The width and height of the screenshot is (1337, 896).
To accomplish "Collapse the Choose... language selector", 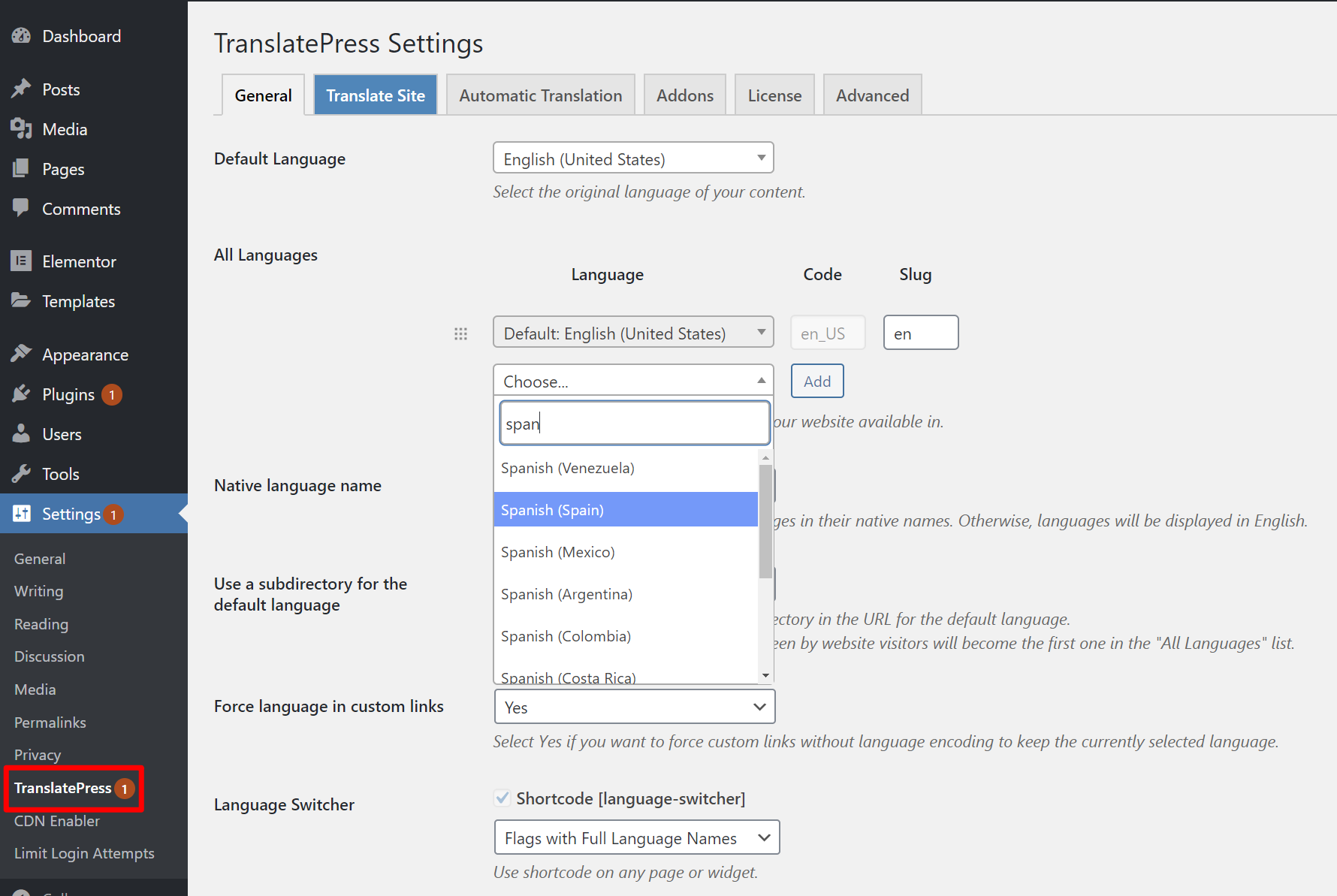I will tap(633, 381).
